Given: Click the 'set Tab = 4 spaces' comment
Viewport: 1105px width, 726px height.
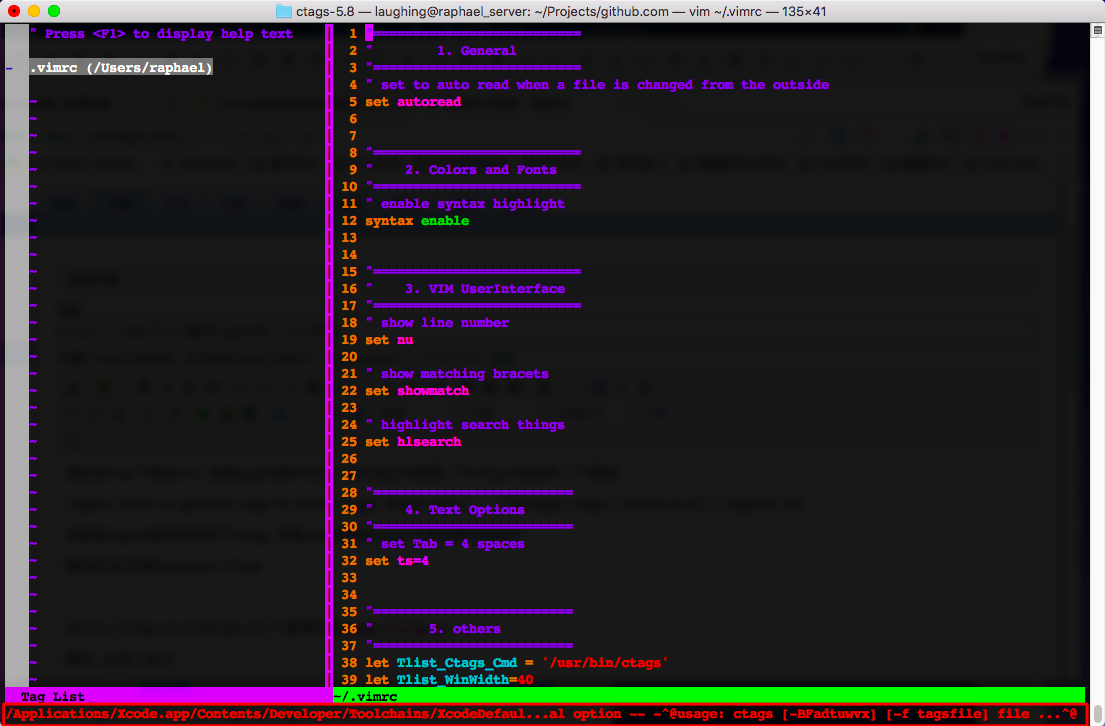Looking at the screenshot, I should pyautogui.click(x=445, y=544).
